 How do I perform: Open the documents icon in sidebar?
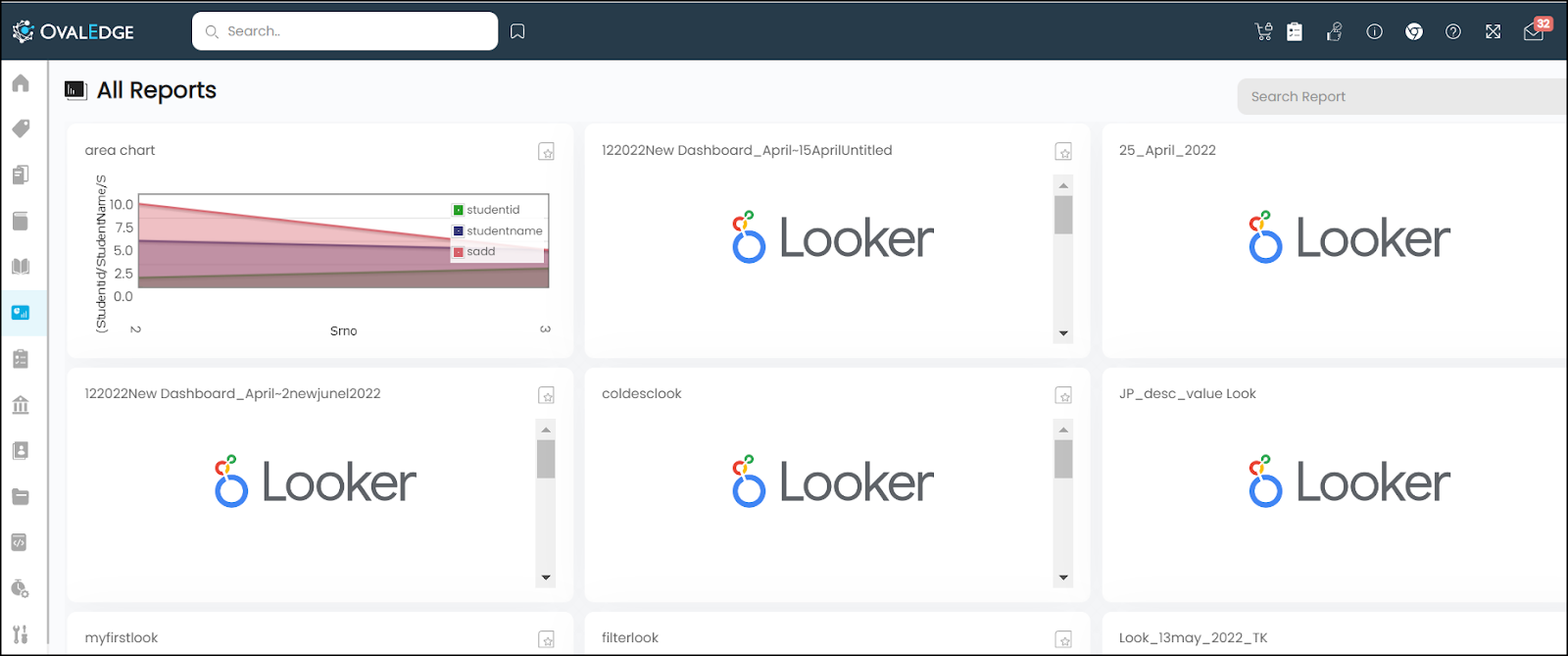(x=21, y=175)
